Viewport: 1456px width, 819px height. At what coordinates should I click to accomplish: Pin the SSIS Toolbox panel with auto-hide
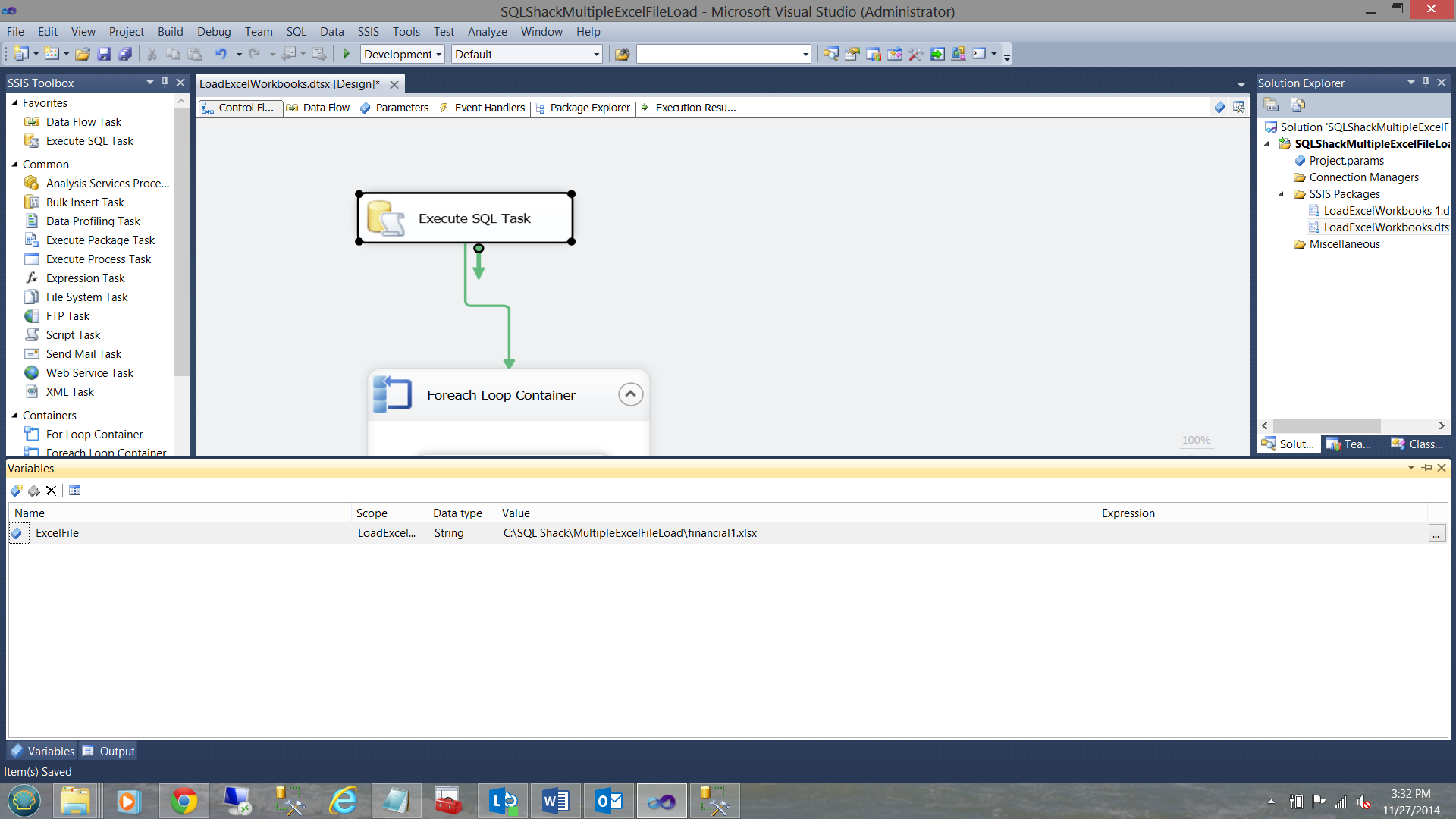165,83
